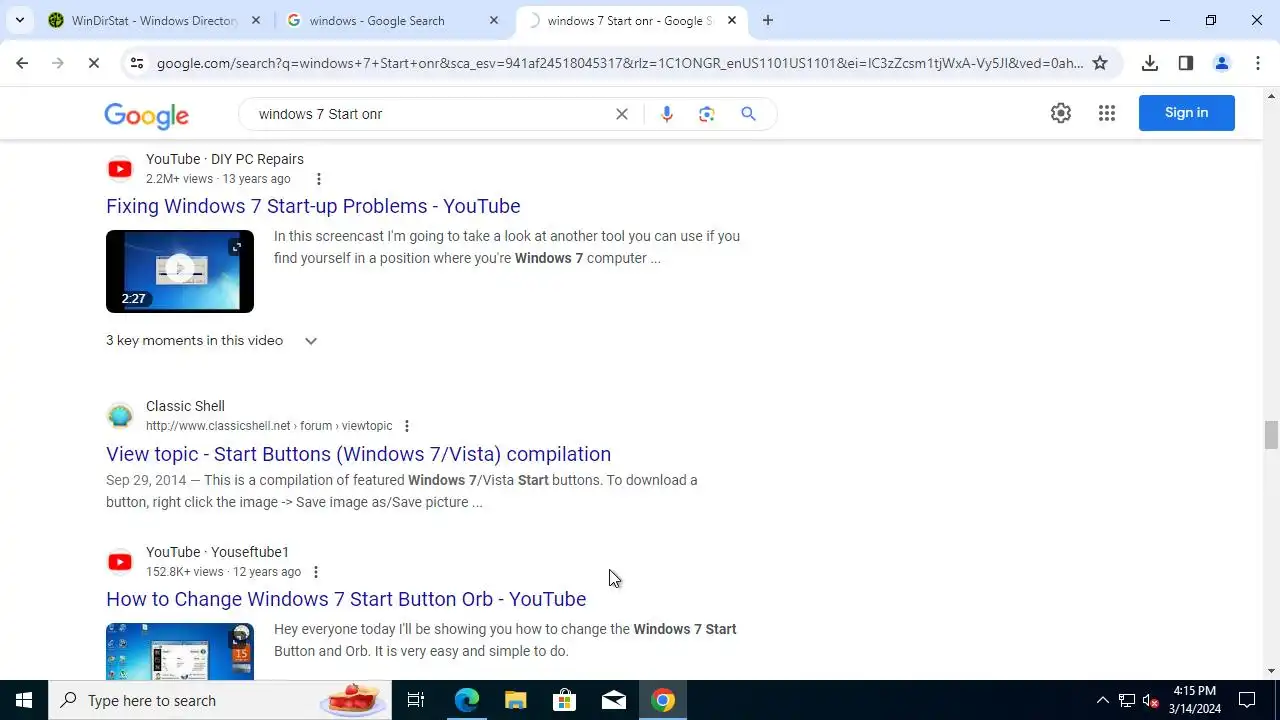Open Mail app from taskbar
The image size is (1280, 720).
[614, 700]
